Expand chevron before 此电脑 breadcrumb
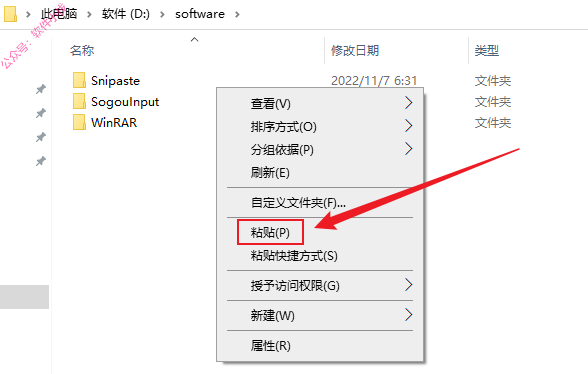This screenshot has width=588, height=374. [28, 14]
